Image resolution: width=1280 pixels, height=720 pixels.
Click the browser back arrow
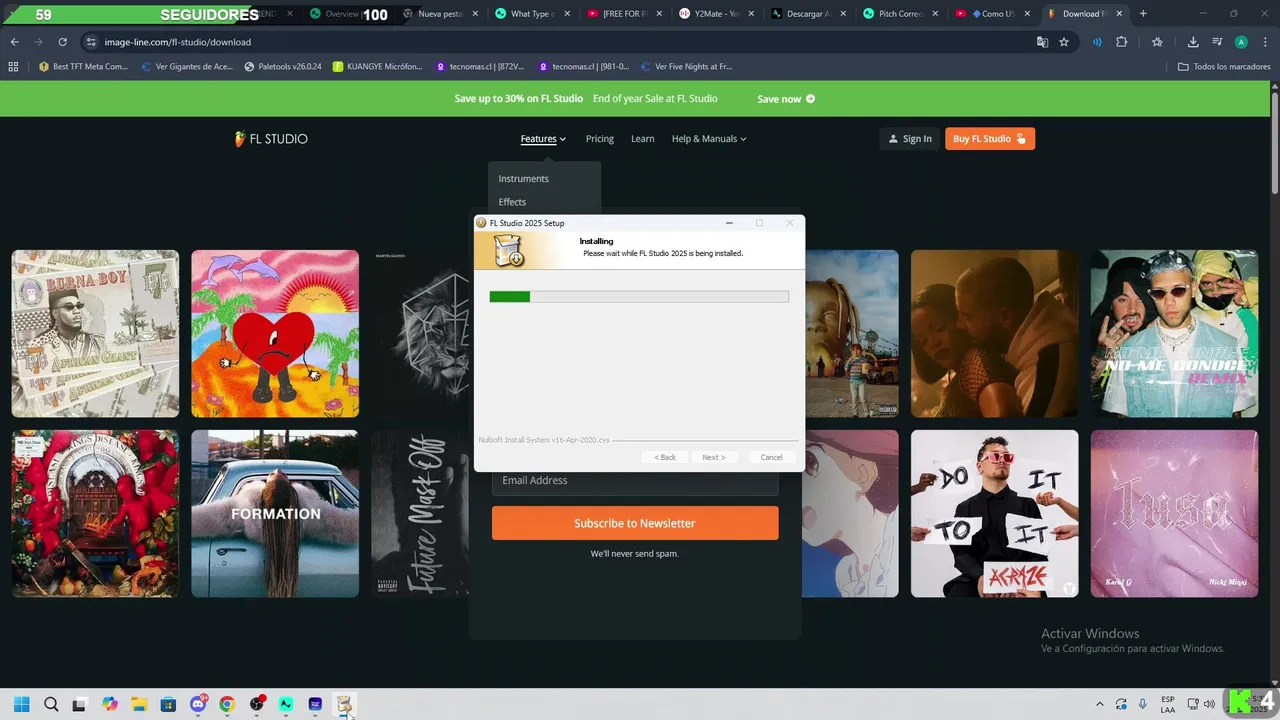14,42
